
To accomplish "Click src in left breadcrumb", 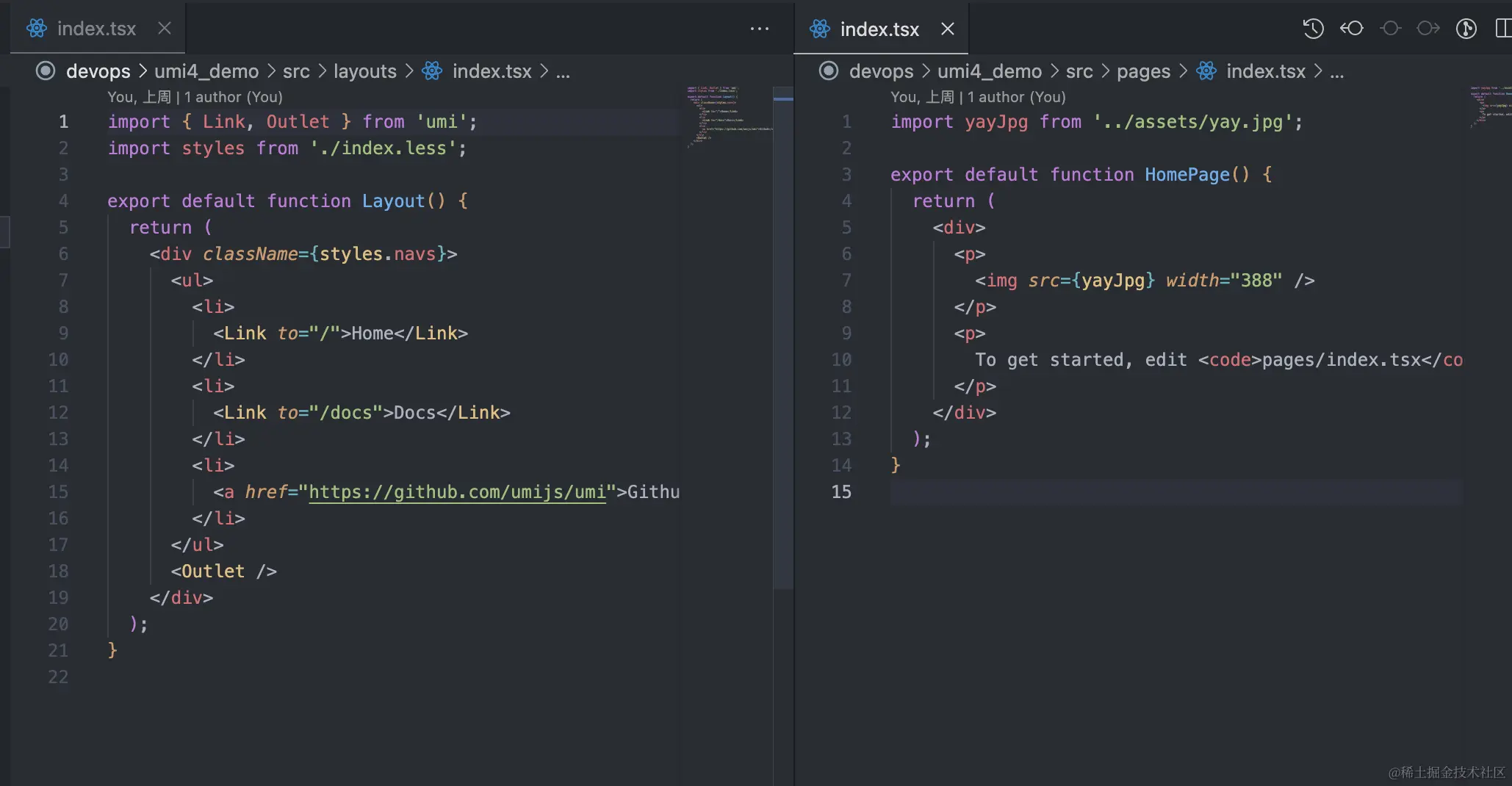I will pyautogui.click(x=296, y=71).
